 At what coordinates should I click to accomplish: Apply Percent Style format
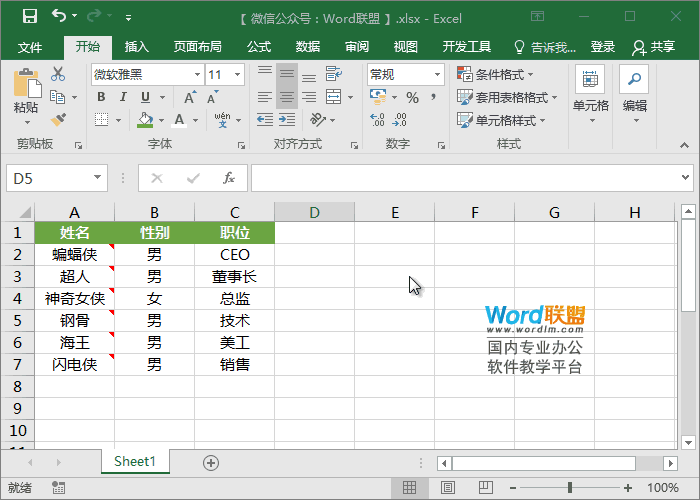(x=412, y=97)
